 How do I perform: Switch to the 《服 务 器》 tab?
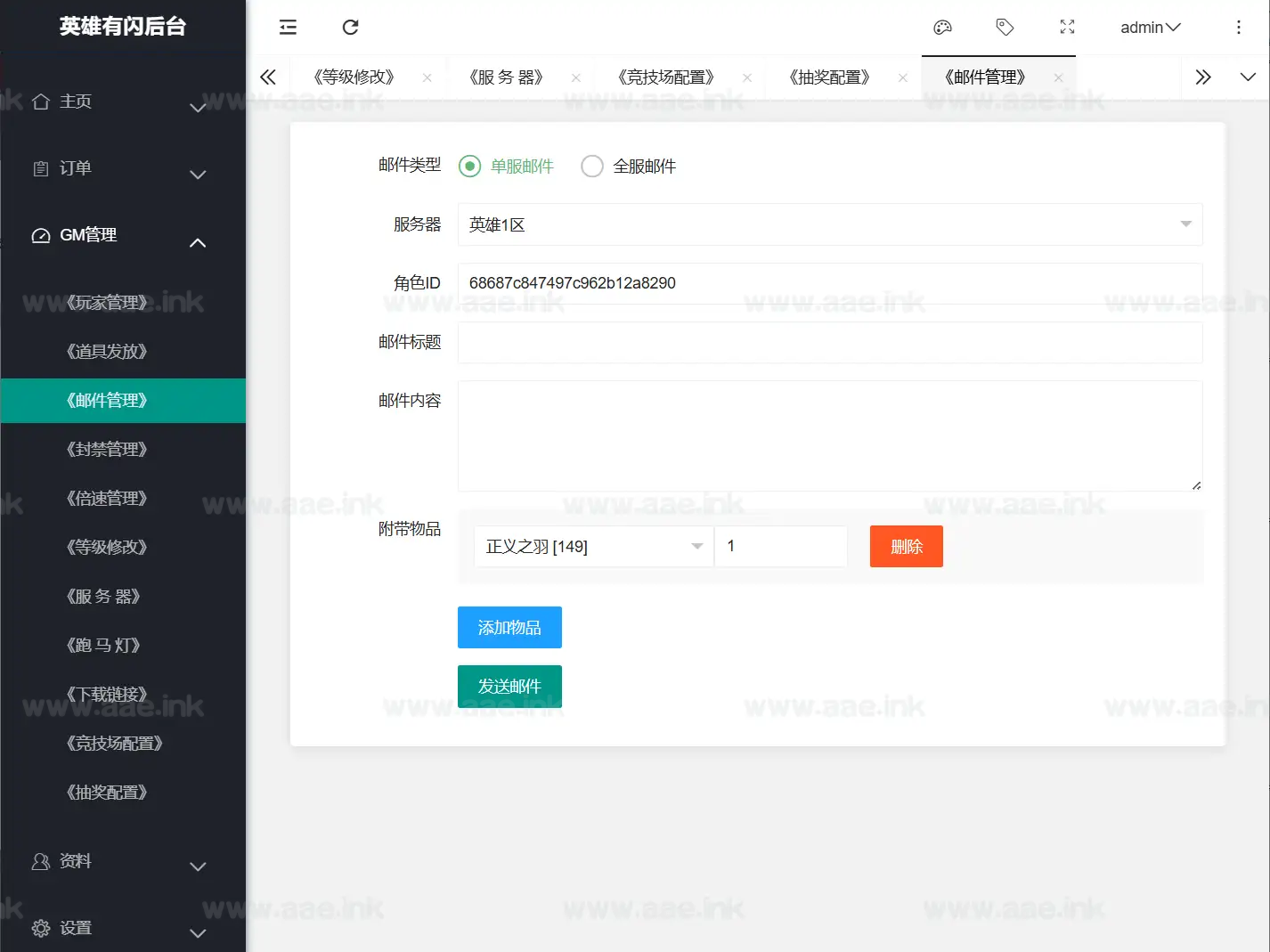click(506, 77)
